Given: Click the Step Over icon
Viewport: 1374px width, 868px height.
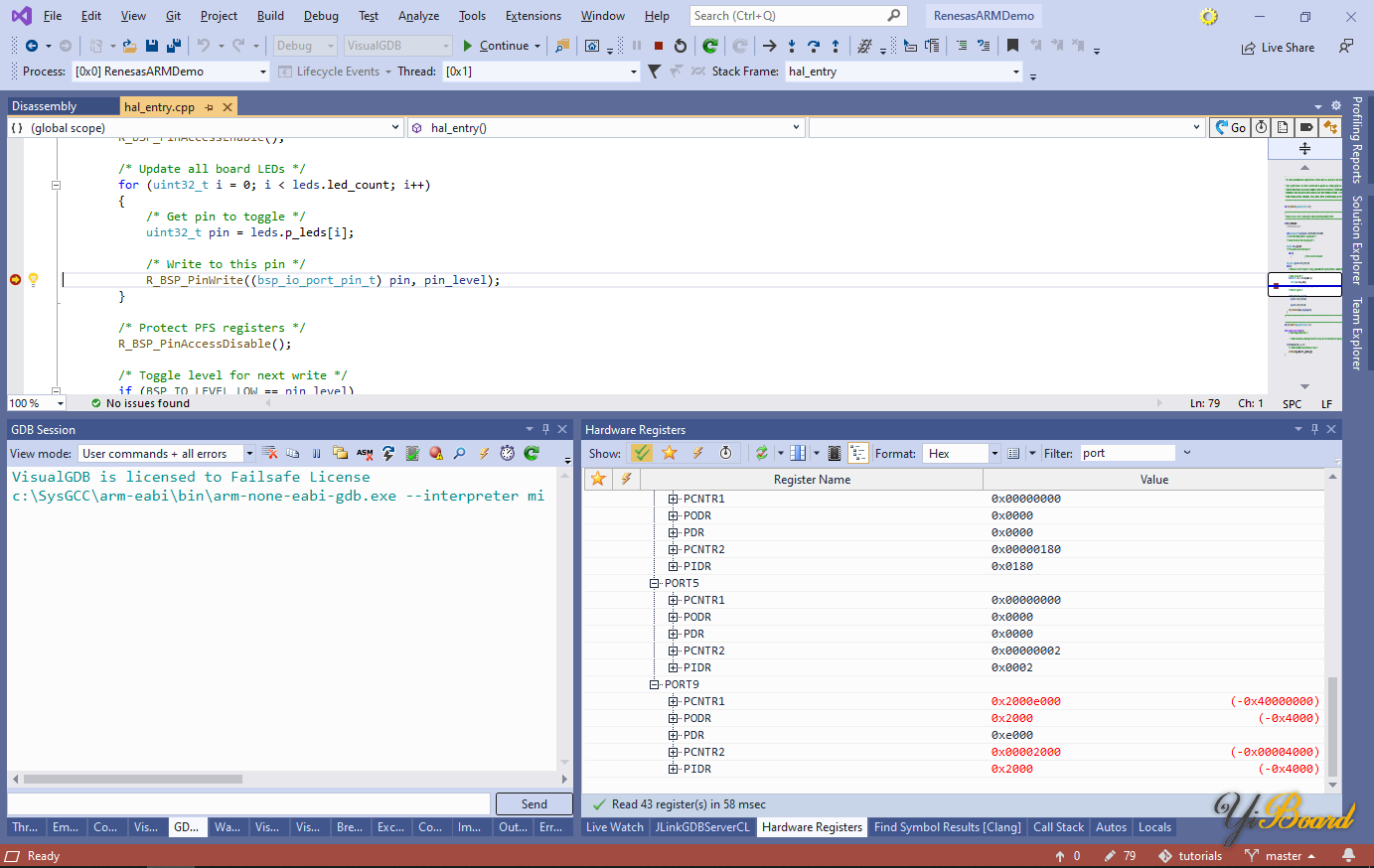Looking at the screenshot, I should pyautogui.click(x=814, y=46).
